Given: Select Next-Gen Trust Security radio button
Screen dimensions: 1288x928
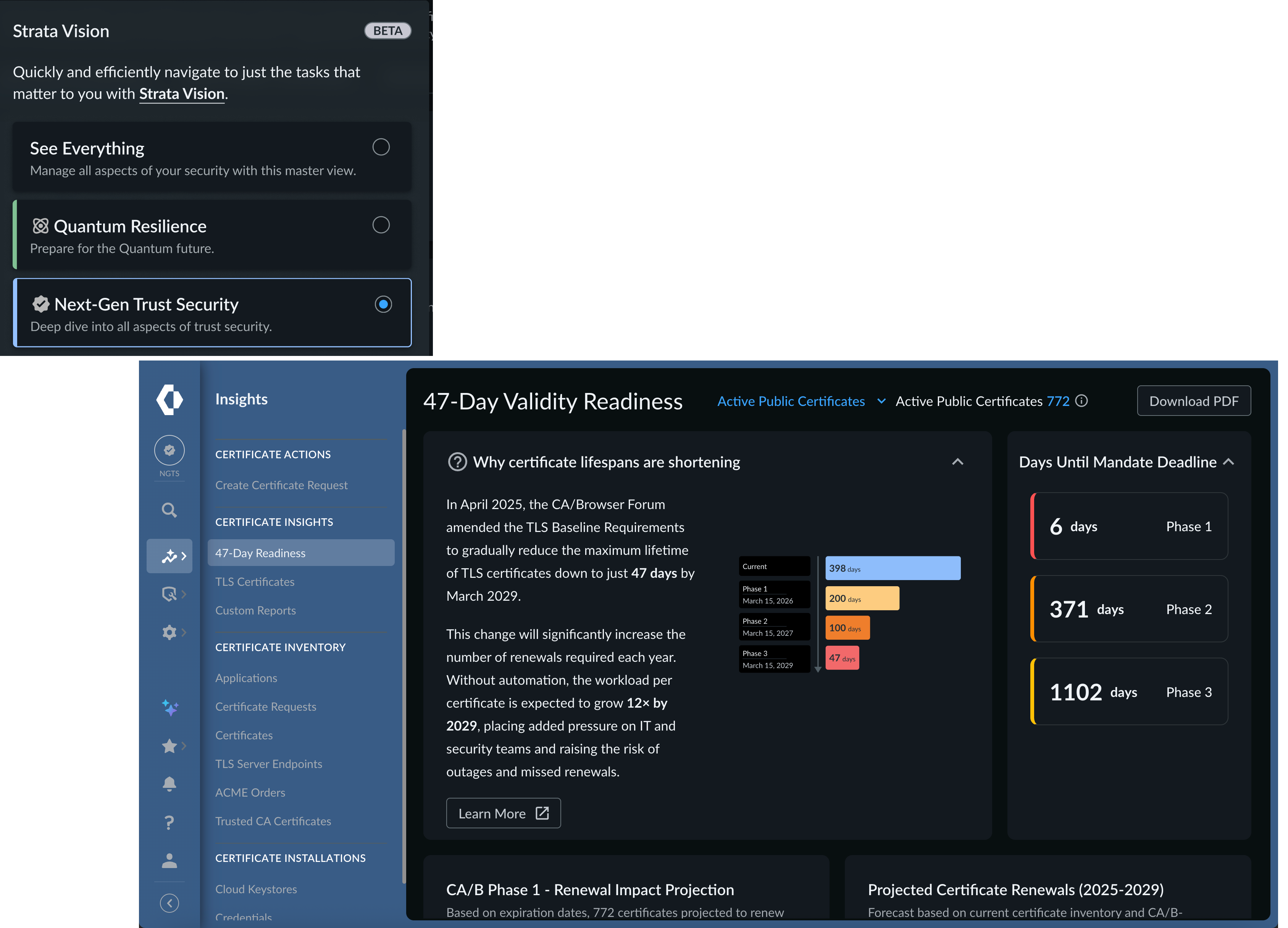Looking at the screenshot, I should click(383, 304).
